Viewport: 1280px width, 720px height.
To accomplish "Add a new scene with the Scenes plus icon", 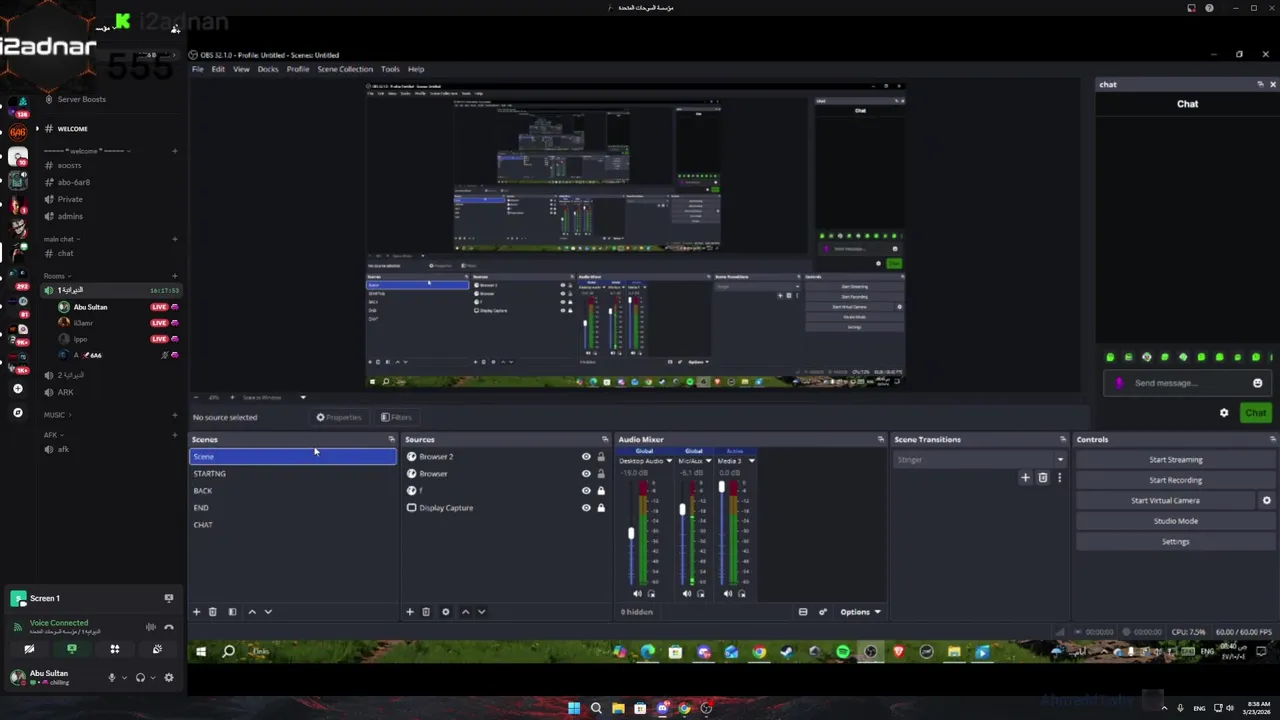I will click(196, 612).
